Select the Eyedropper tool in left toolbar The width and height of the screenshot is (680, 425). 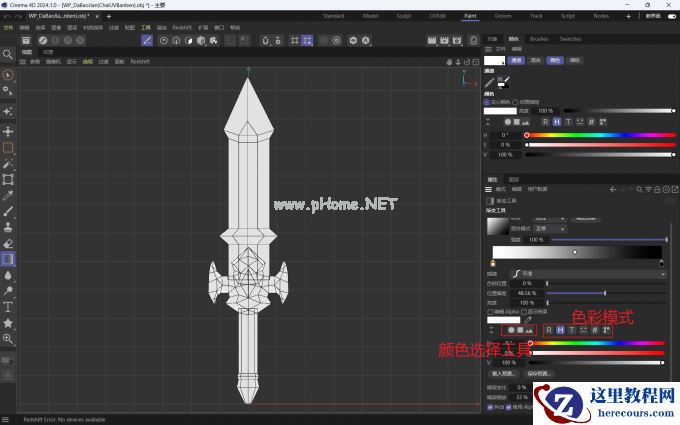click(8, 196)
